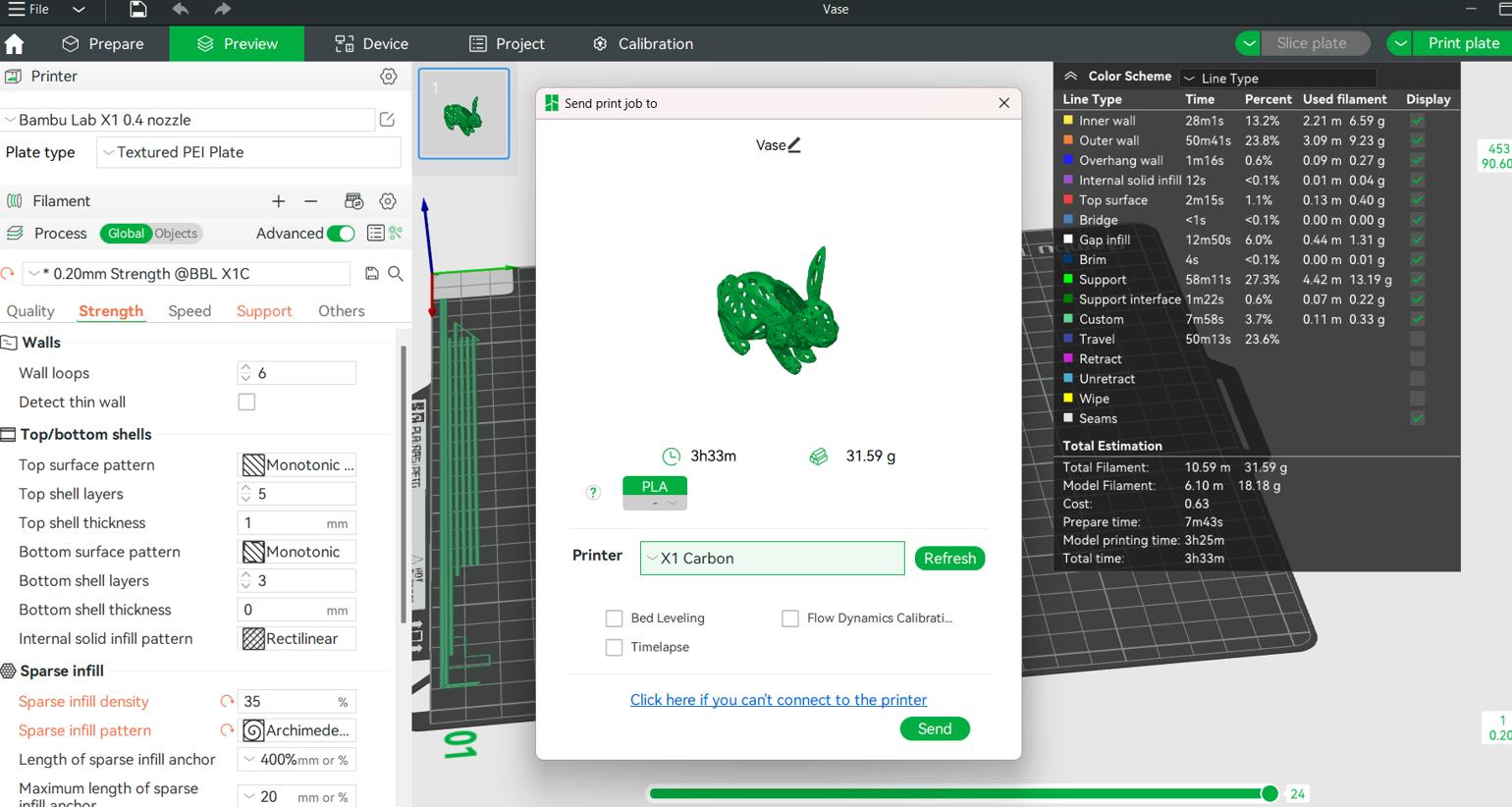Toggle Support display checkbox
This screenshot has height=807, width=1512.
point(1417,280)
